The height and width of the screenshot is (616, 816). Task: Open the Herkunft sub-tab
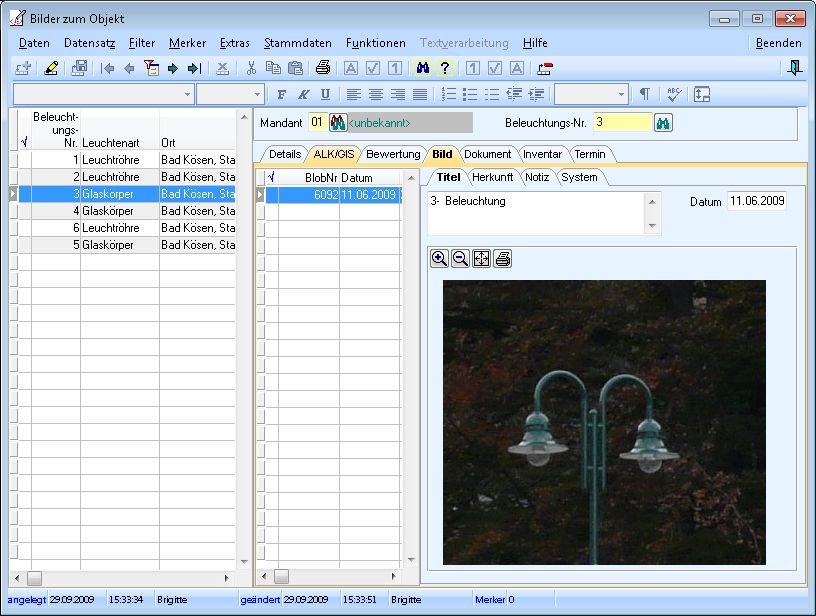click(492, 177)
